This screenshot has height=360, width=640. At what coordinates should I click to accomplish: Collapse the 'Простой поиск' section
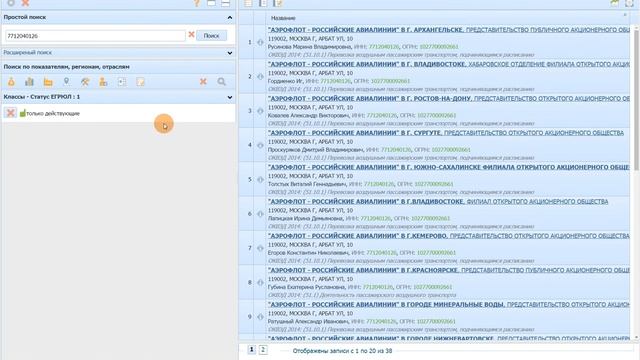(230, 18)
